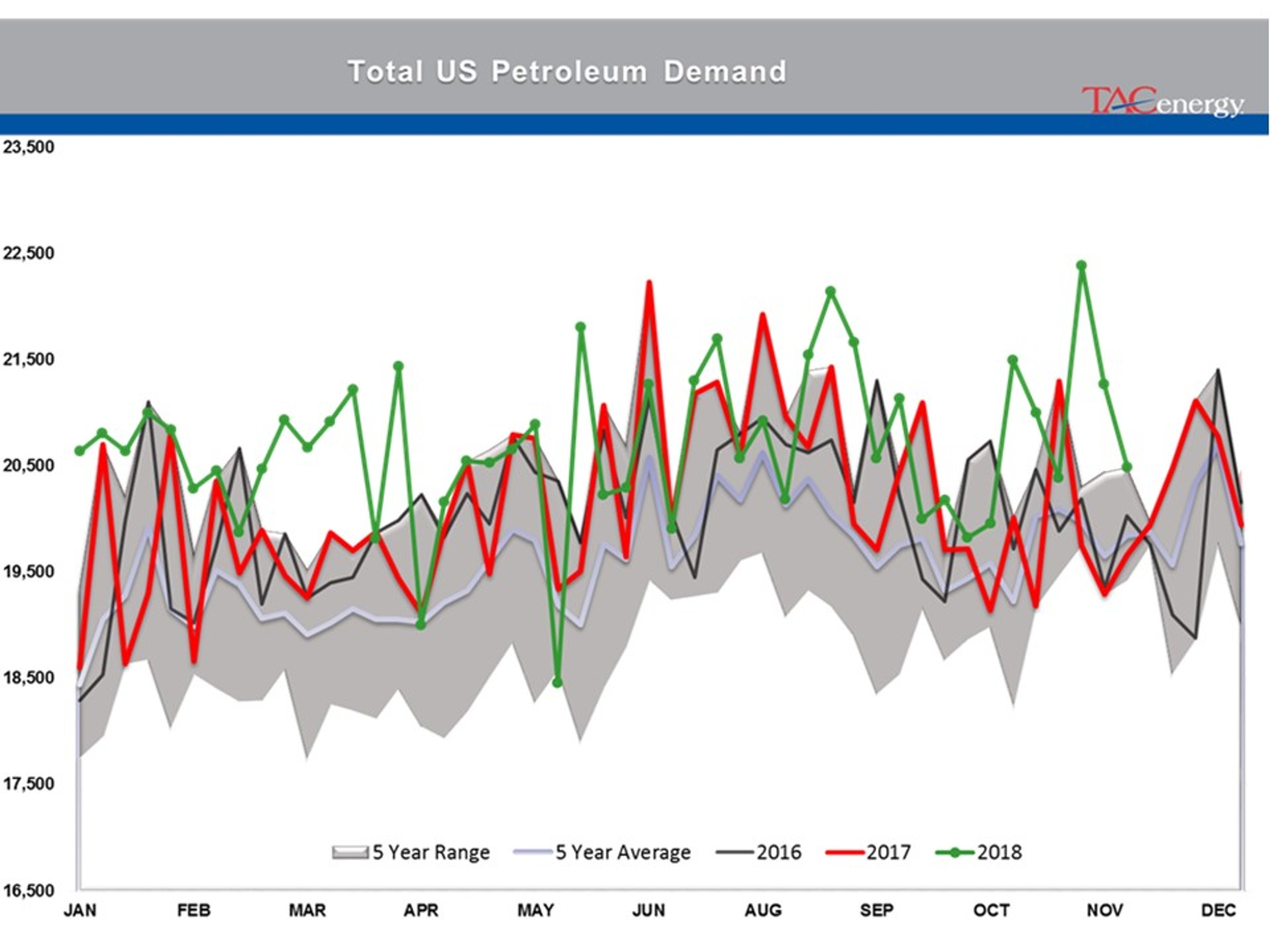Click the 17,500 y-axis label
1270x952 pixels.
[x=29, y=784]
